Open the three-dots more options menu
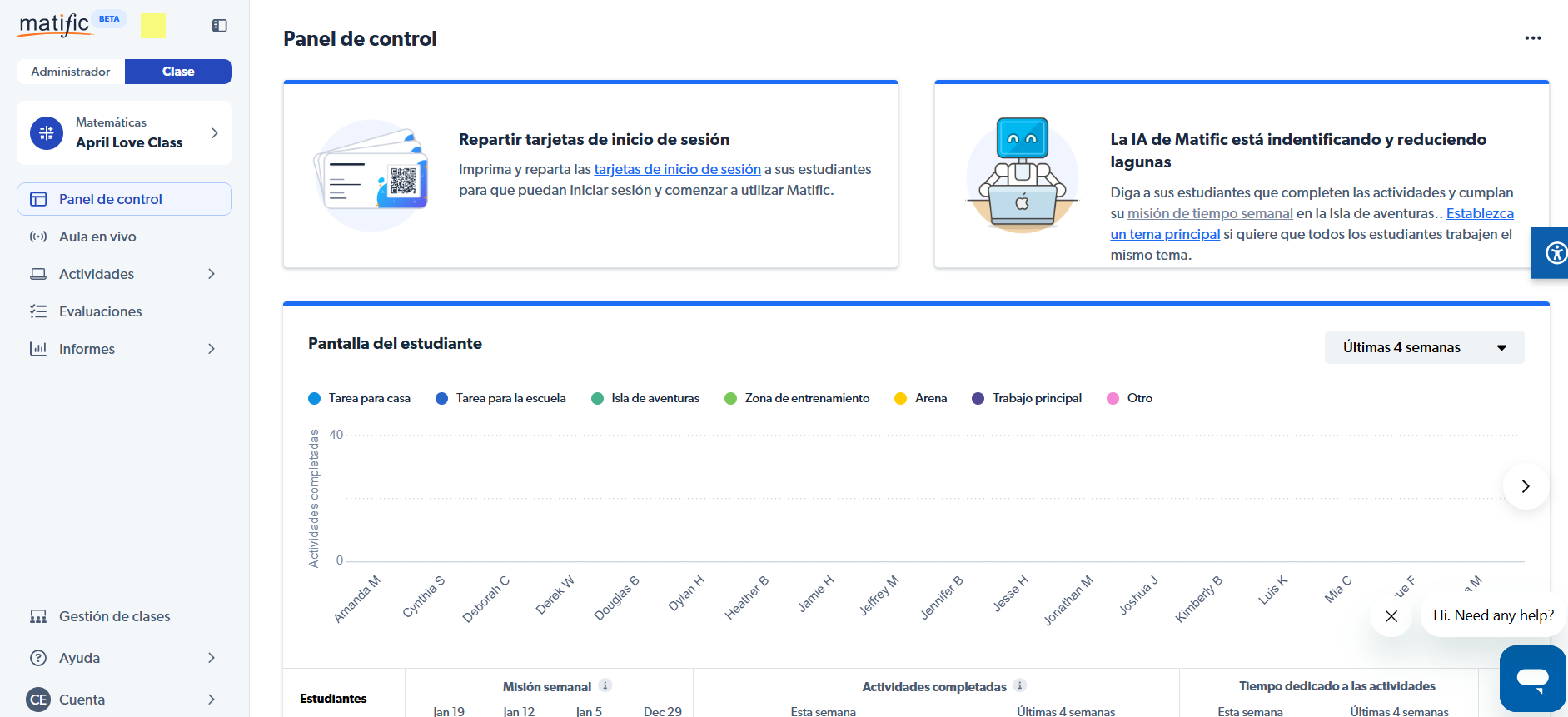Screen dimensions: 1568x717 coord(1532,38)
